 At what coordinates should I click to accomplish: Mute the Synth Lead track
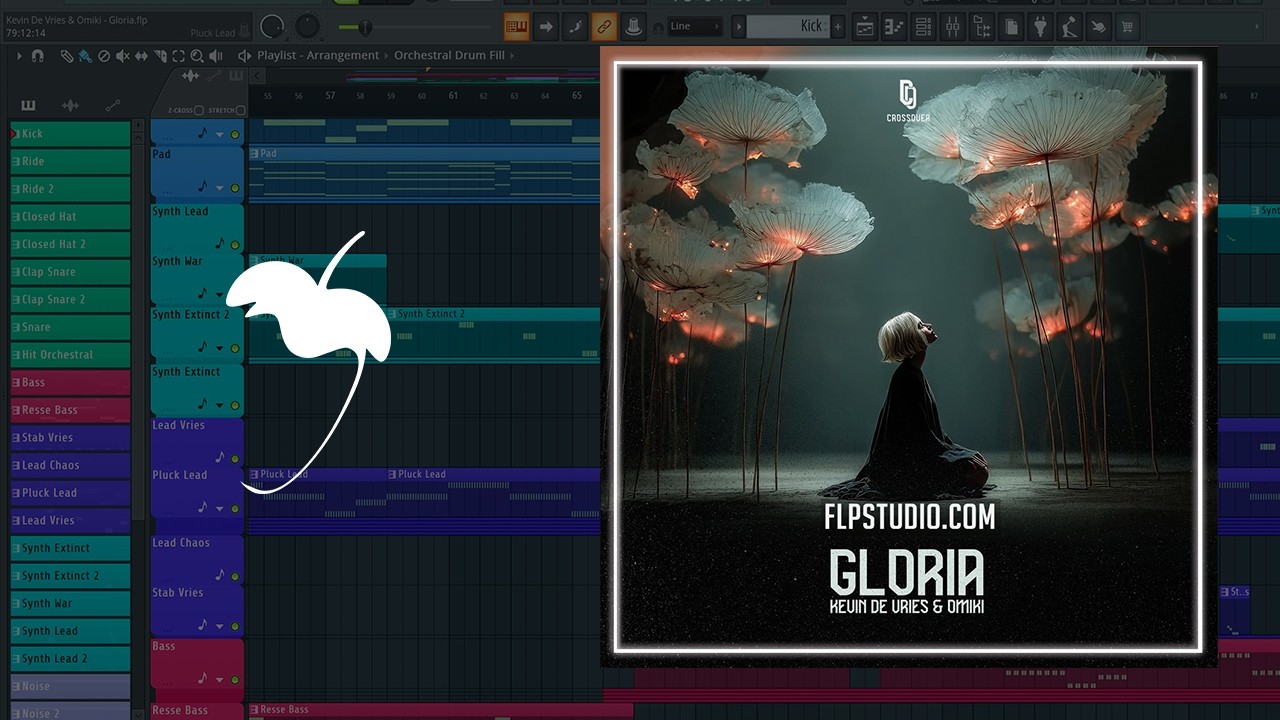[235, 245]
